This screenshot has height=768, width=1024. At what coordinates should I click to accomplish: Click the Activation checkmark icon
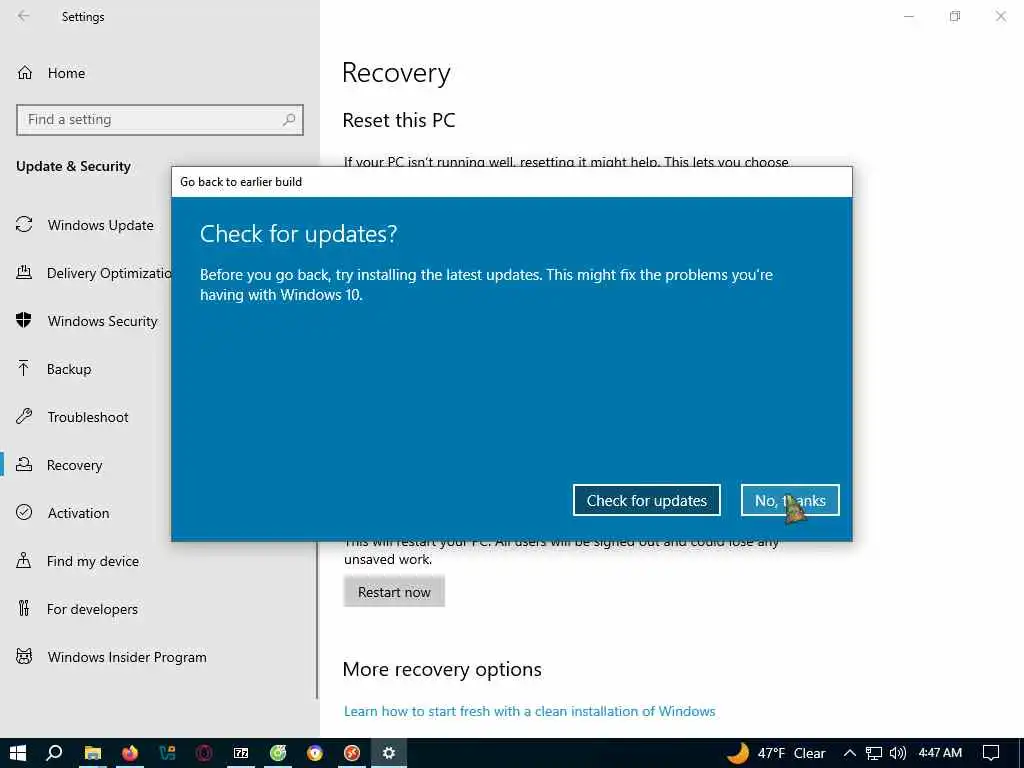(x=24, y=512)
